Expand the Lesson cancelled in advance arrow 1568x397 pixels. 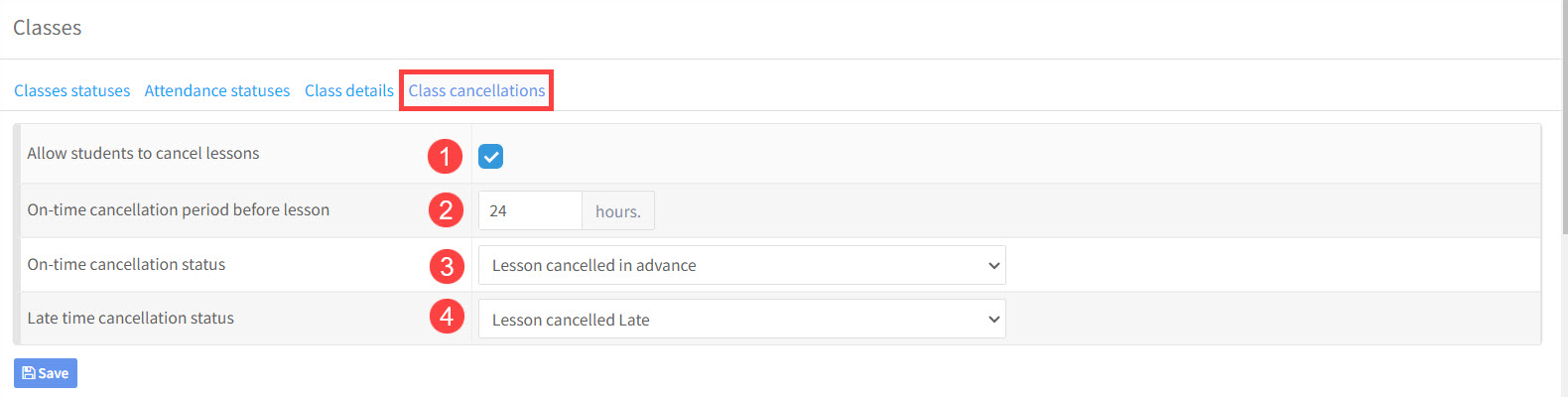coord(993,265)
